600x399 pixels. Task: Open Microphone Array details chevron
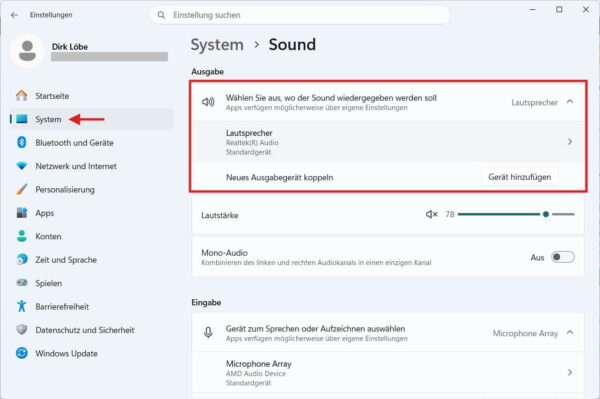(x=570, y=372)
